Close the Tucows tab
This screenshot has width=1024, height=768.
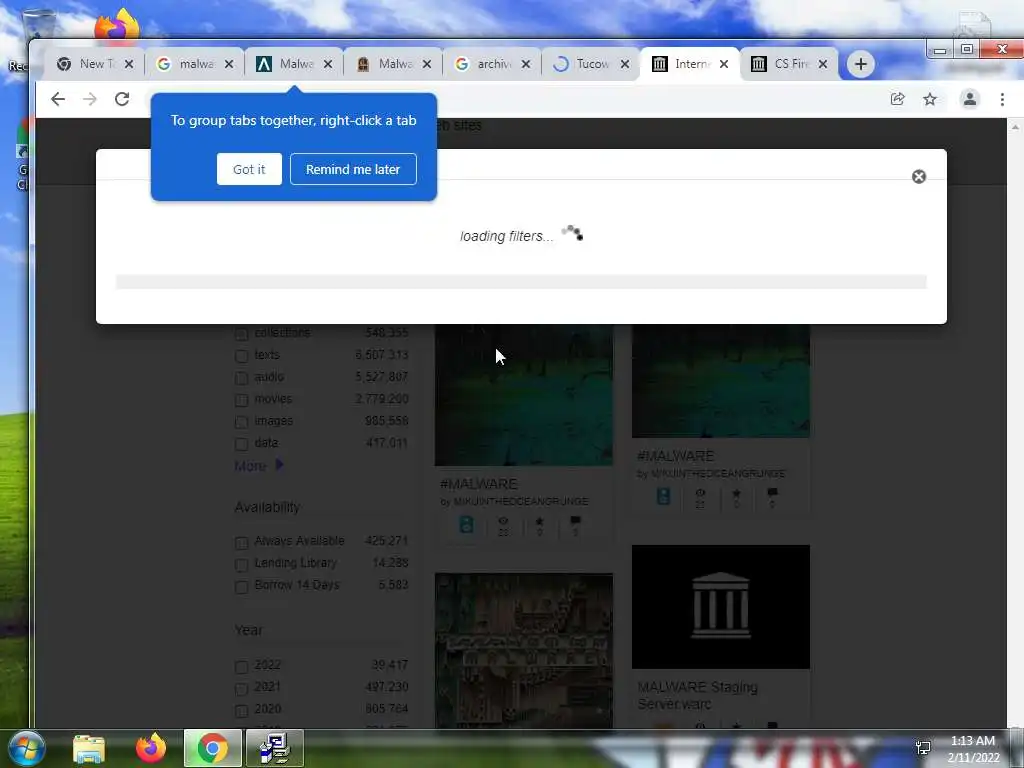pyautogui.click(x=624, y=64)
